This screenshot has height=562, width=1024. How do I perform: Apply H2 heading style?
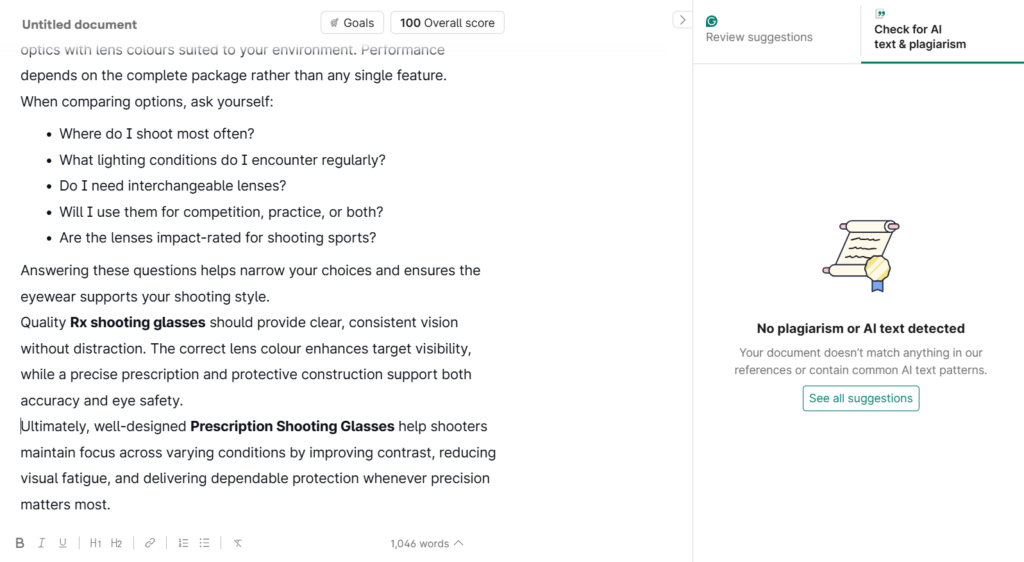116,543
